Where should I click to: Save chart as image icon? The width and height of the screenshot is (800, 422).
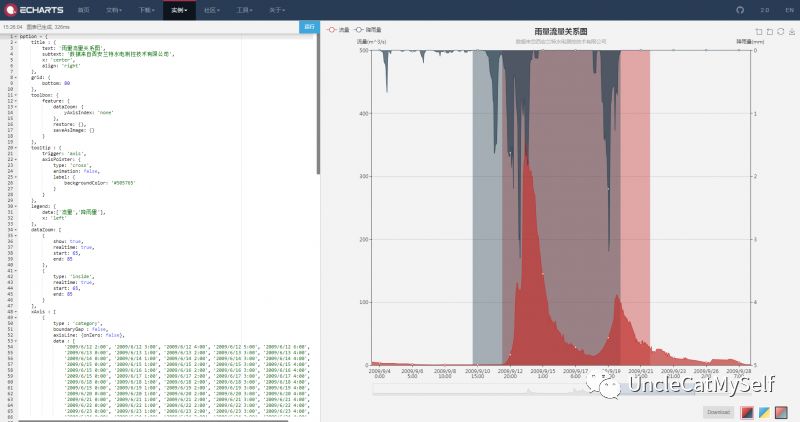pyautogui.click(x=792, y=32)
